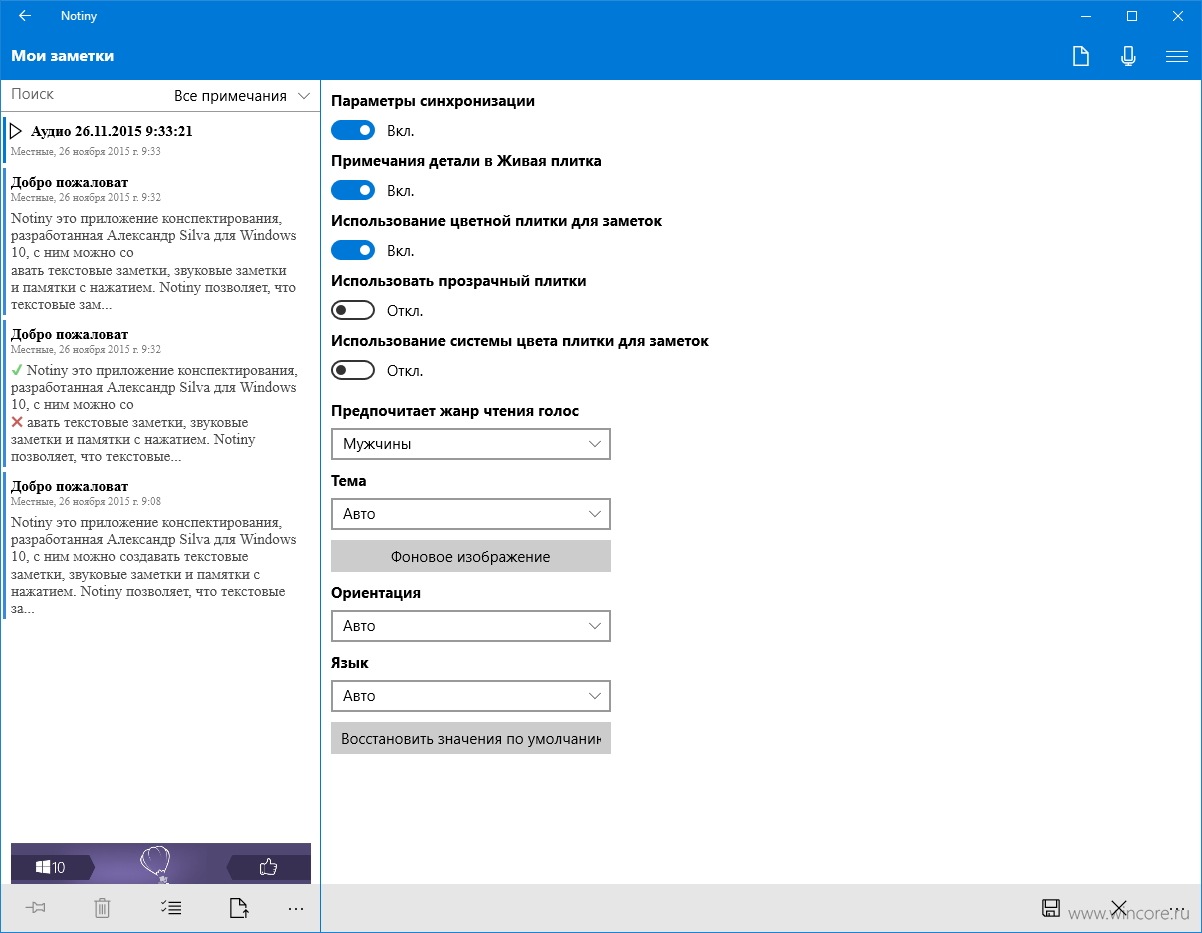Focus the Поиск search field
This screenshot has height=933, width=1202.
[85, 95]
